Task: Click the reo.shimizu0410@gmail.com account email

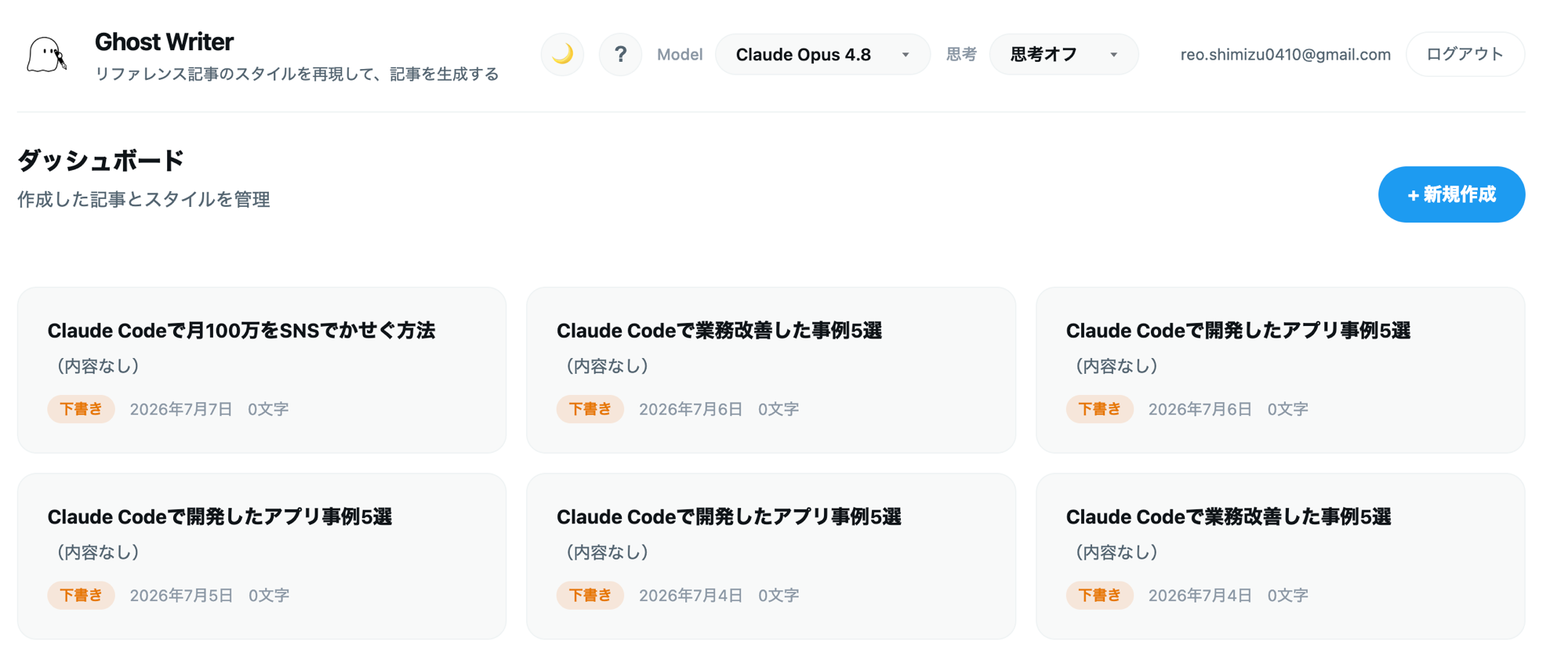Action: pyautogui.click(x=1285, y=55)
